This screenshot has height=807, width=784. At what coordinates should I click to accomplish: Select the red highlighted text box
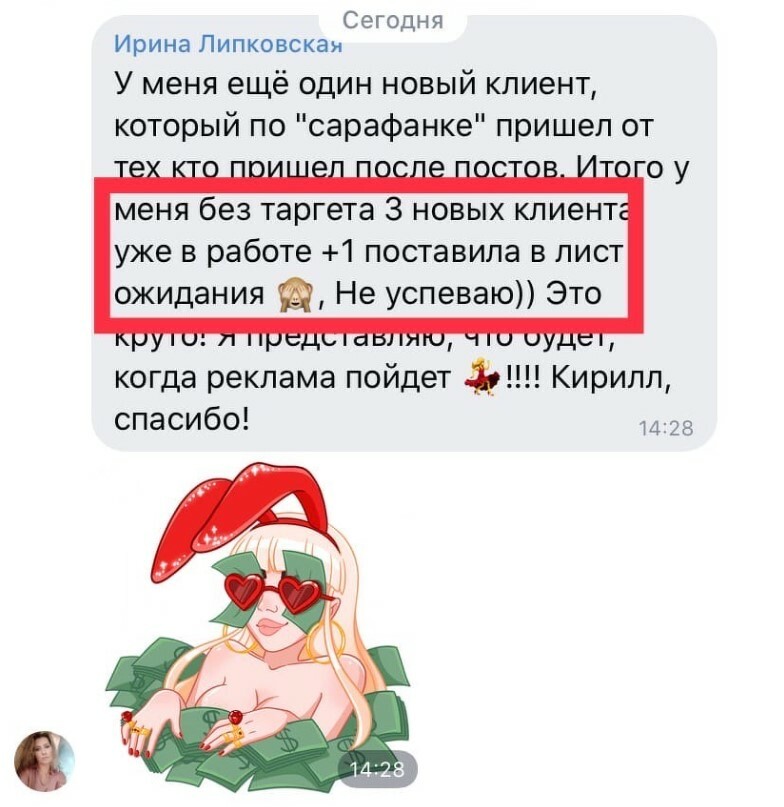click(369, 255)
